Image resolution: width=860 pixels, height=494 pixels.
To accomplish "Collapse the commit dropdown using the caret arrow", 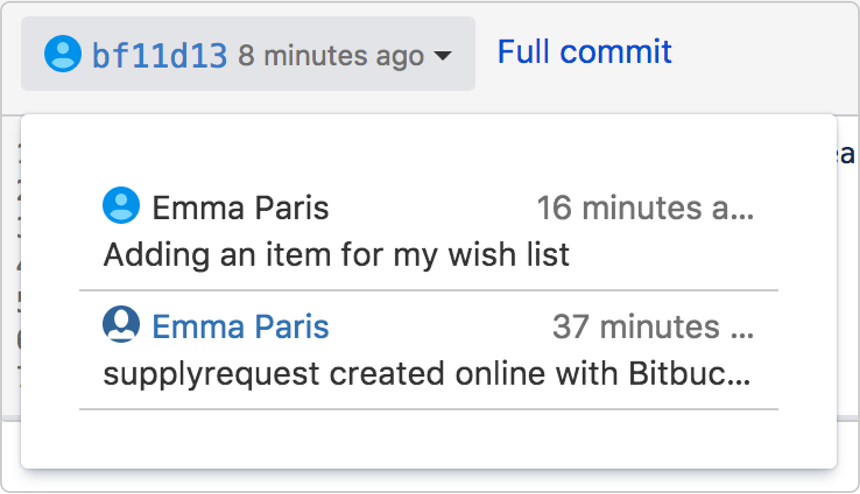I will [x=442, y=56].
